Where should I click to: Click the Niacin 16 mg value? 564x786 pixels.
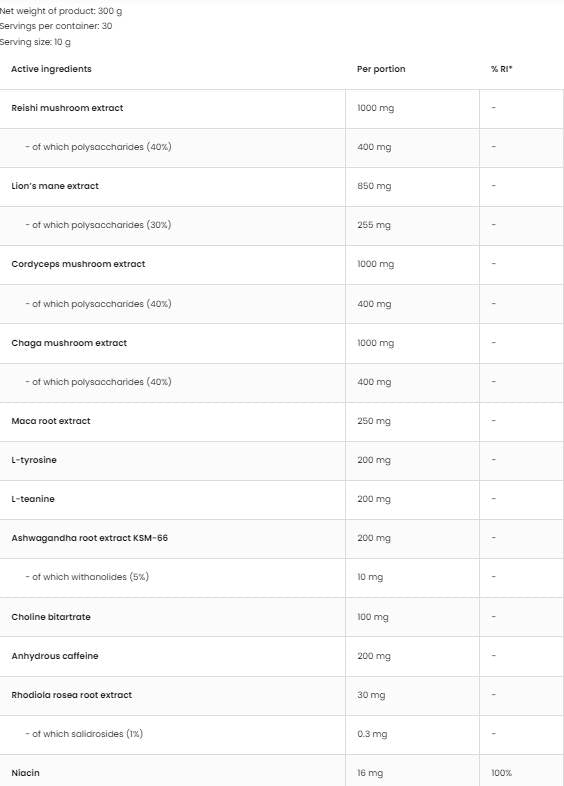click(370, 773)
